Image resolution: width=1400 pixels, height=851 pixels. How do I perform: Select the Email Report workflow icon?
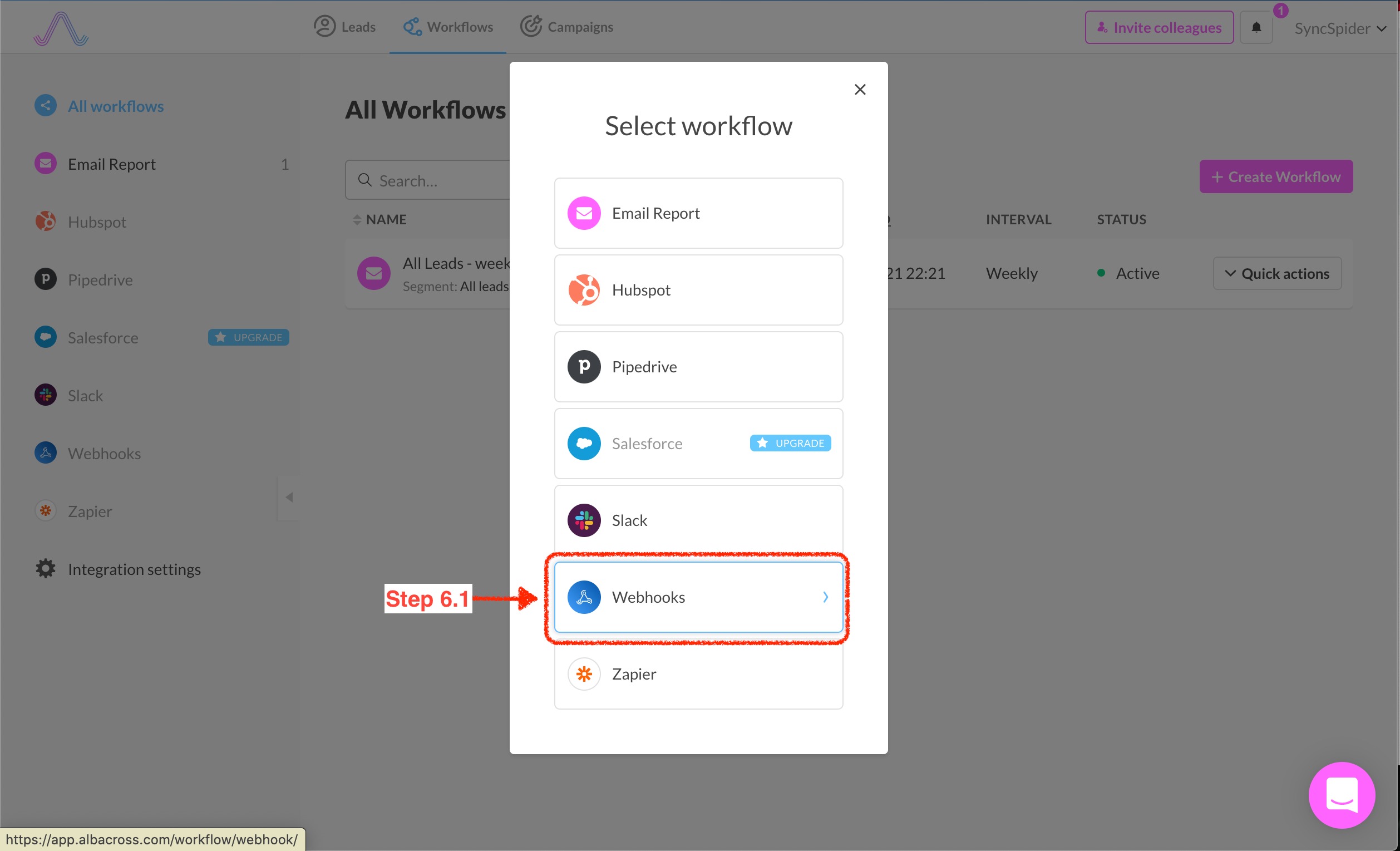(x=584, y=213)
